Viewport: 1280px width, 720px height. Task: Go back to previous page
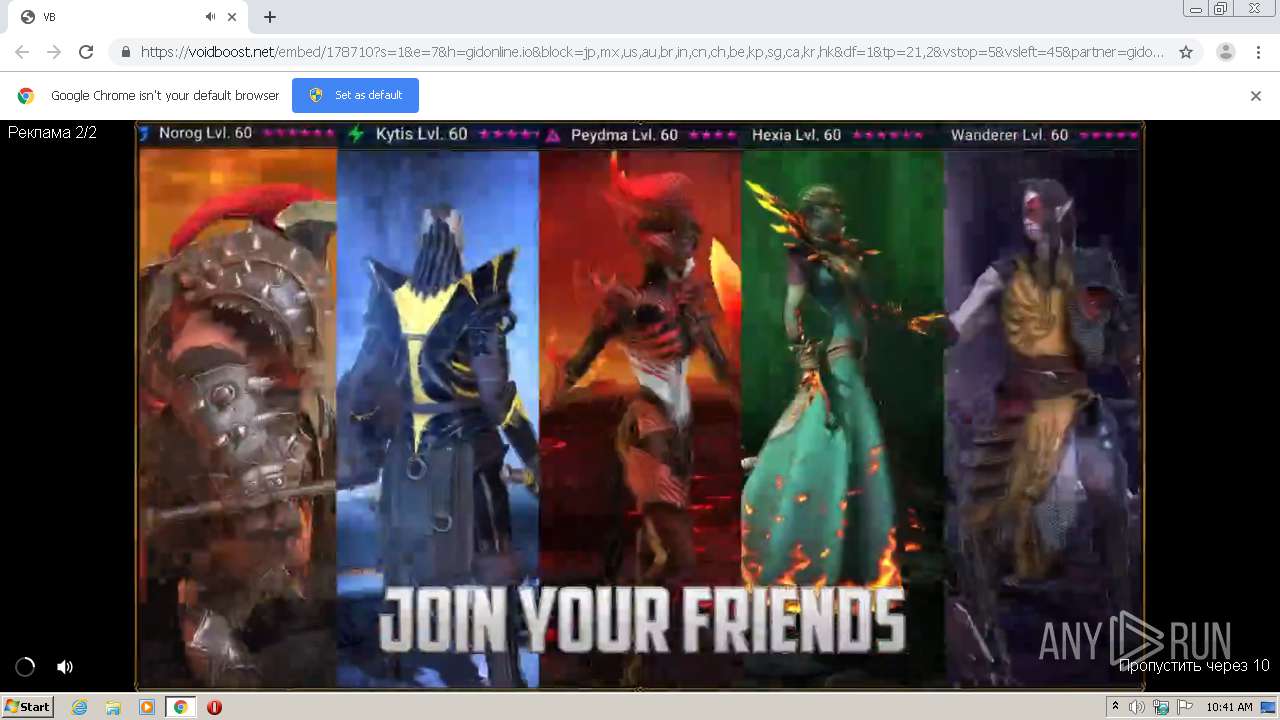pyautogui.click(x=22, y=52)
